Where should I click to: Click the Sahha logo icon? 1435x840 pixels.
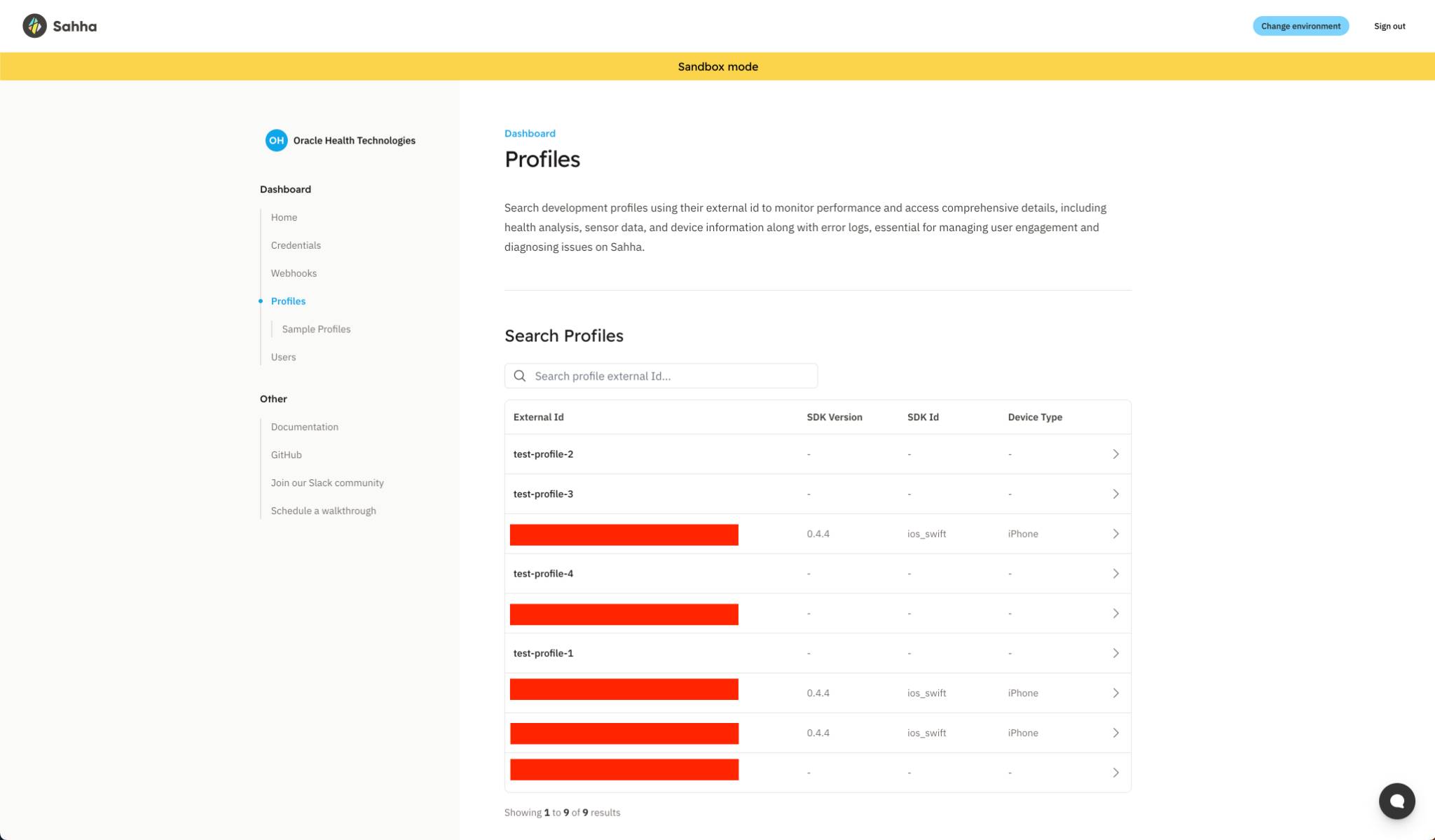tap(34, 26)
